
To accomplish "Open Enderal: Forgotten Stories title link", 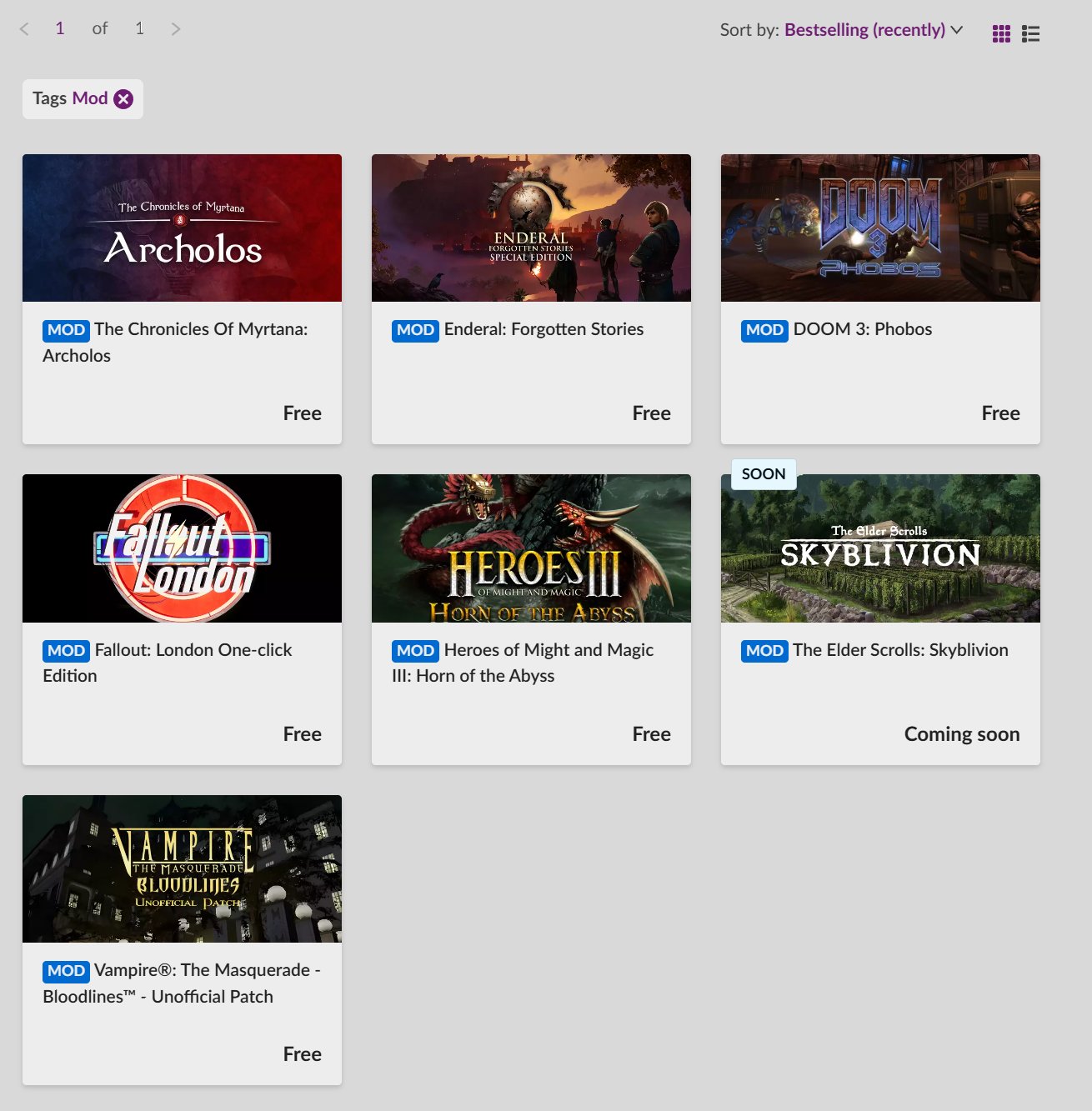I will (543, 329).
